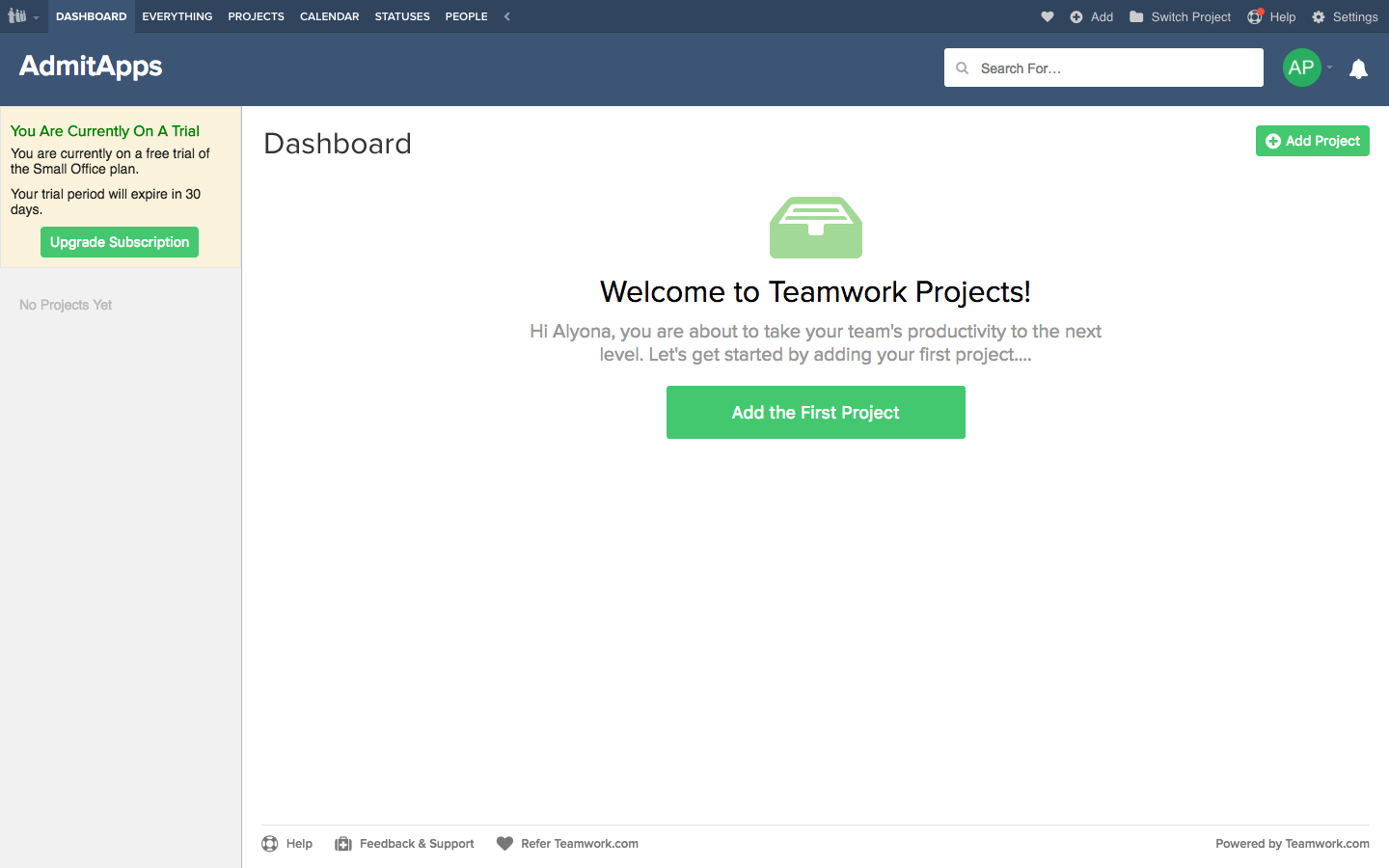The width and height of the screenshot is (1389, 868).
Task: Click Add the First Project
Action: (815, 412)
